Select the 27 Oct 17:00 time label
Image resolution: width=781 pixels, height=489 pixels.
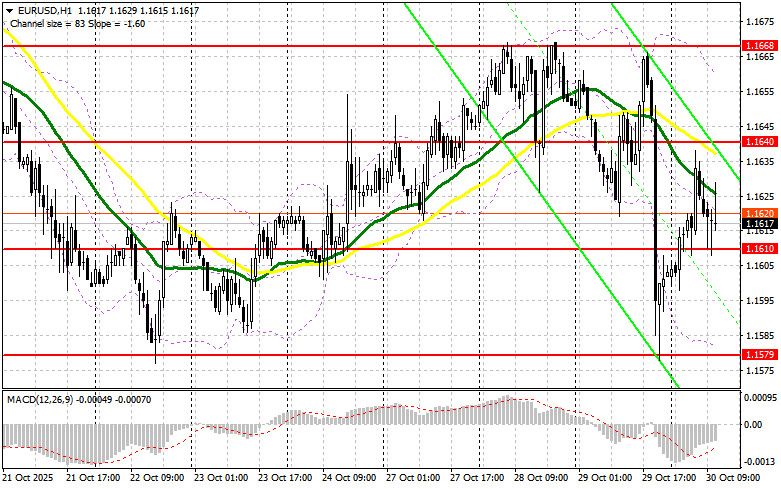(x=477, y=478)
